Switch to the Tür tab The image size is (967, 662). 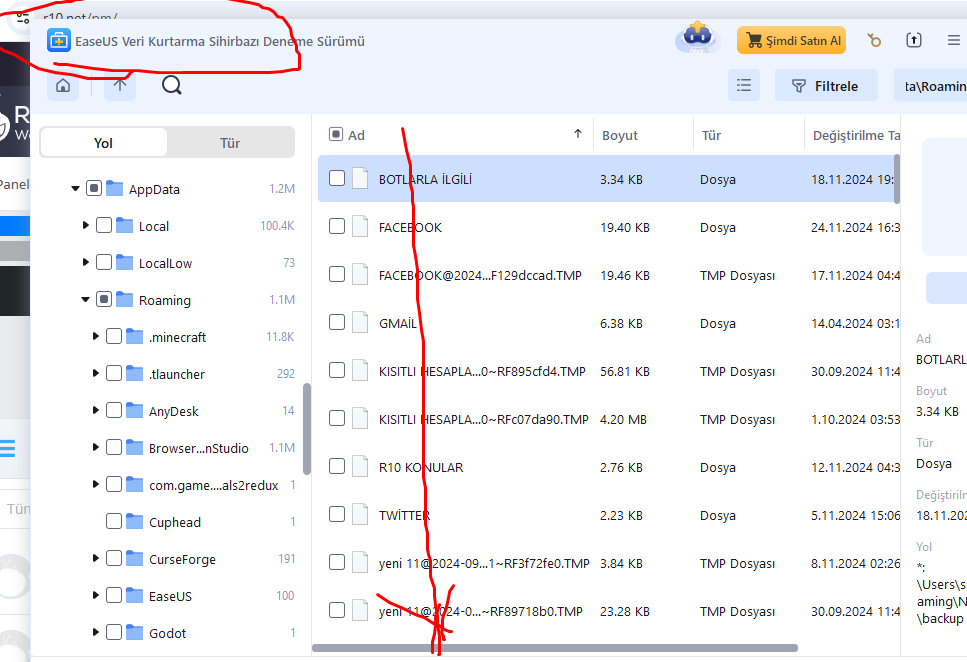[x=230, y=143]
